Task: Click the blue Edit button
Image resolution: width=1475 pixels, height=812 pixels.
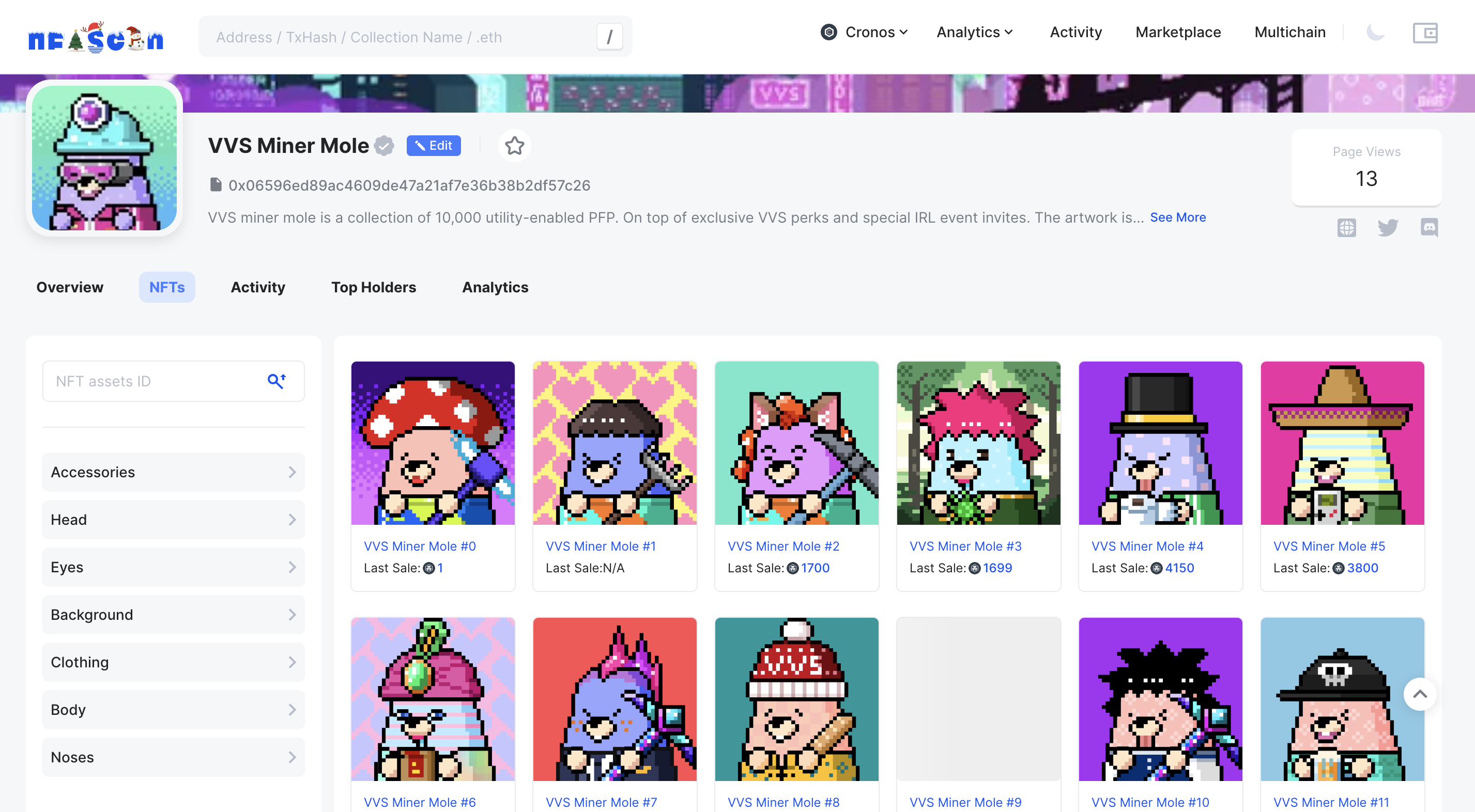Action: pos(434,146)
